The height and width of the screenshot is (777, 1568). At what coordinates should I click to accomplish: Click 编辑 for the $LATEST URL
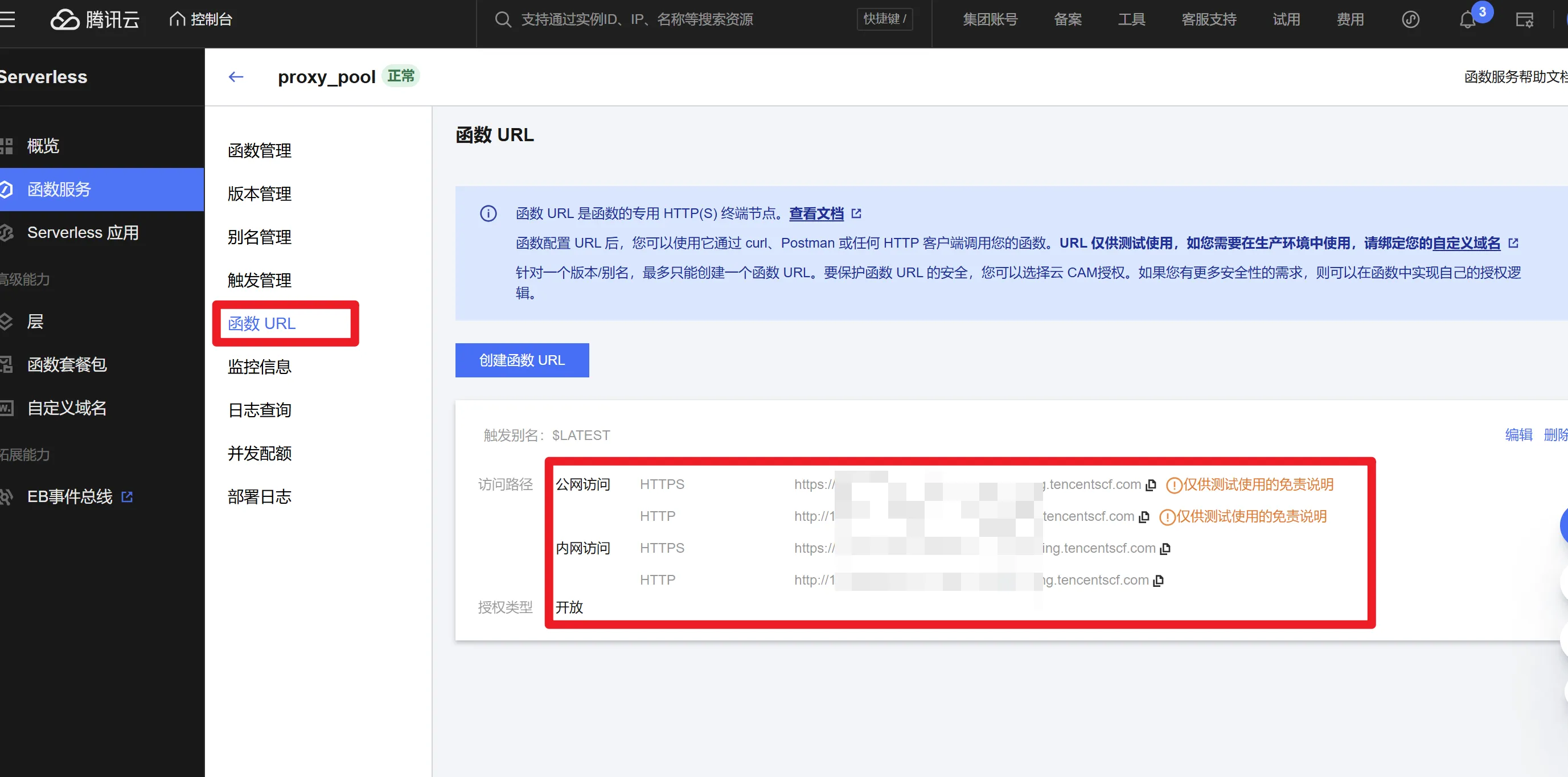pos(1518,434)
